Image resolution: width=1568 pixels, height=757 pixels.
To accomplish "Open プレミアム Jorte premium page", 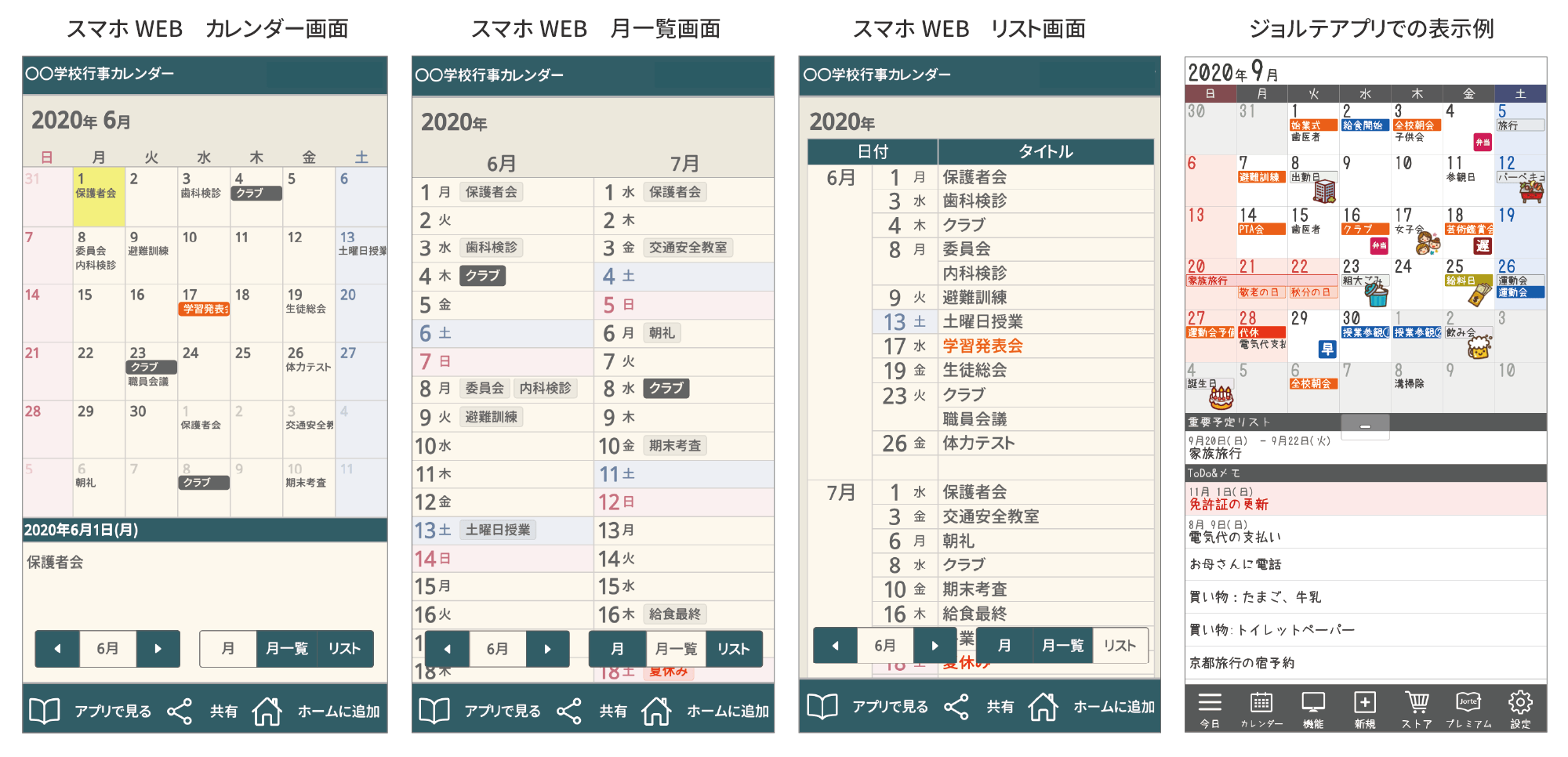I will pyautogui.click(x=1468, y=709).
